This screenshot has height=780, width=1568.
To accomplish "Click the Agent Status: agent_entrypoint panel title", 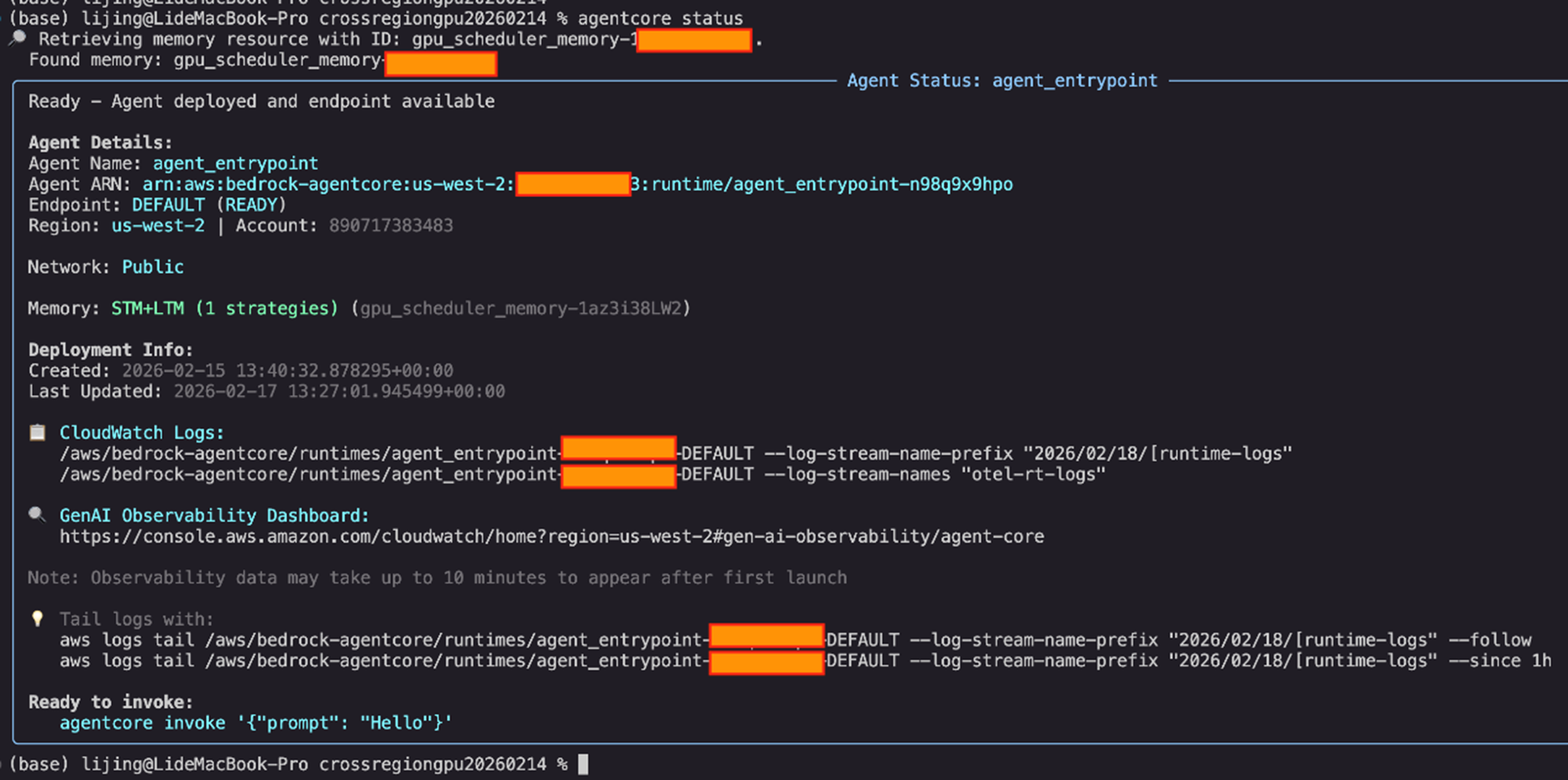I will (x=1002, y=81).
